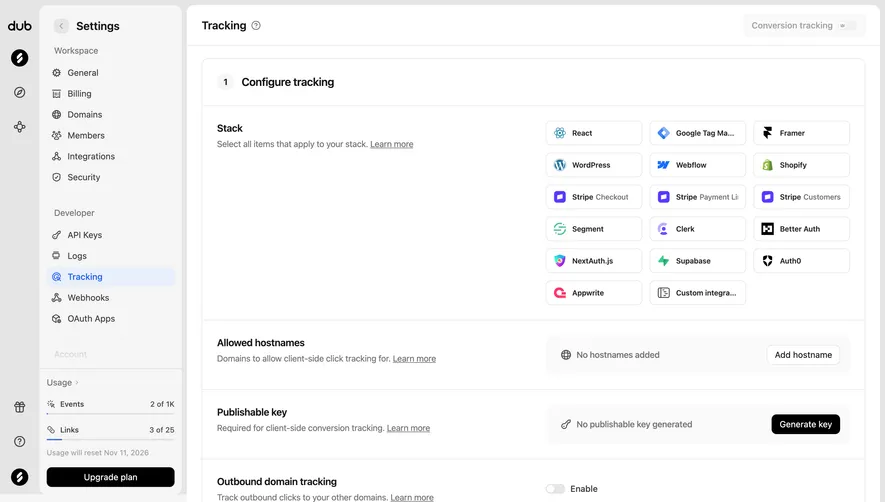The height and width of the screenshot is (502, 885).
Task: Open Learn more link under Allowed hostnames
Action: (x=414, y=359)
